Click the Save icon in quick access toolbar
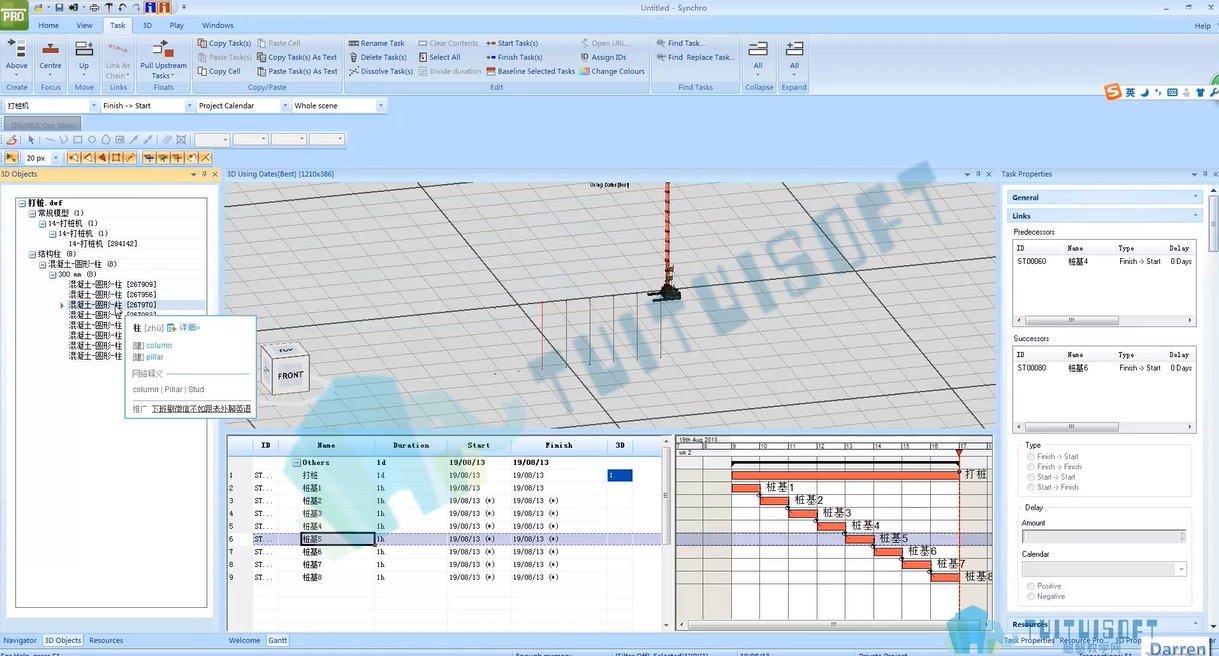1219x656 pixels. 59,7
